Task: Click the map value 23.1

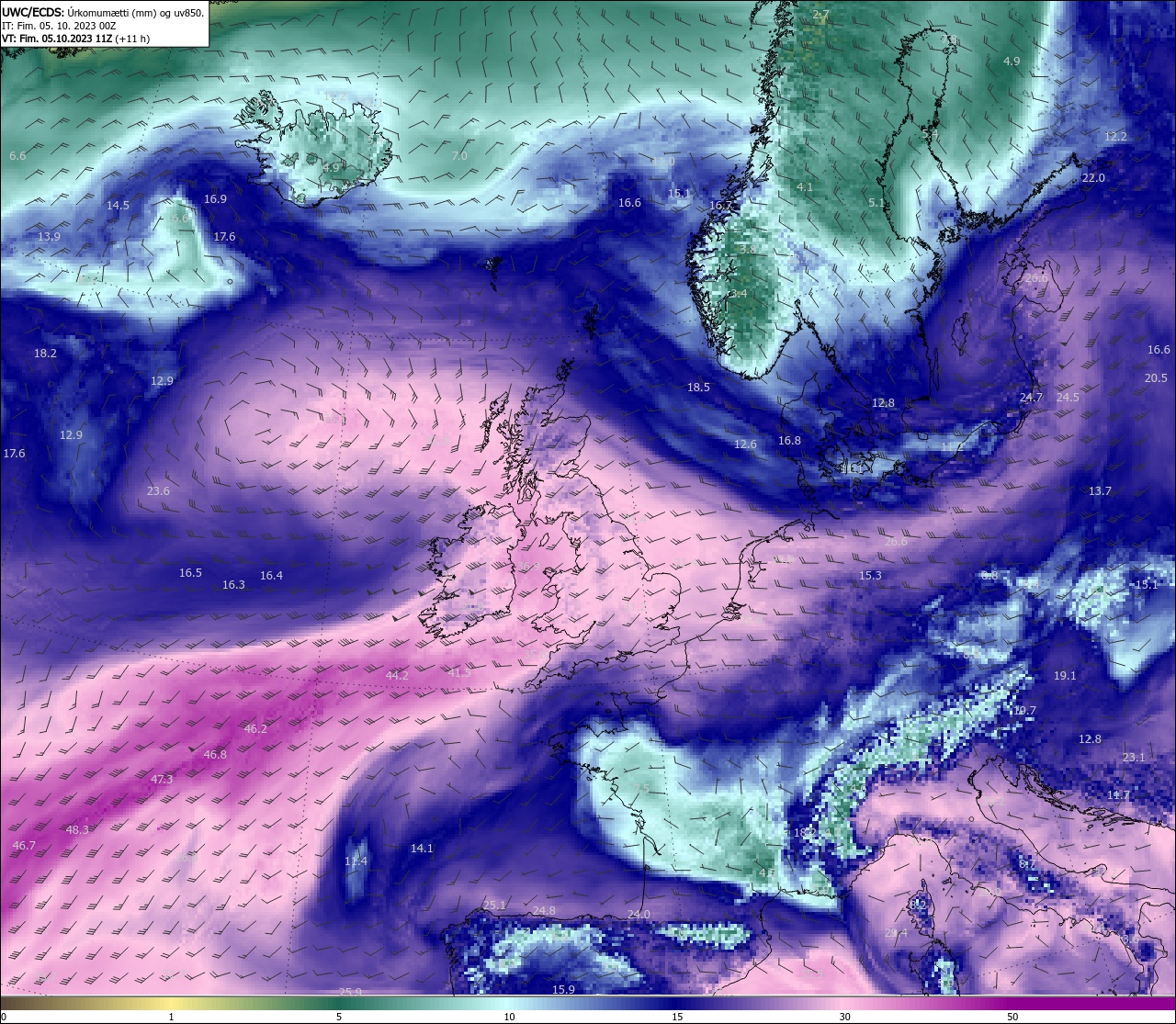Action: point(1134,757)
